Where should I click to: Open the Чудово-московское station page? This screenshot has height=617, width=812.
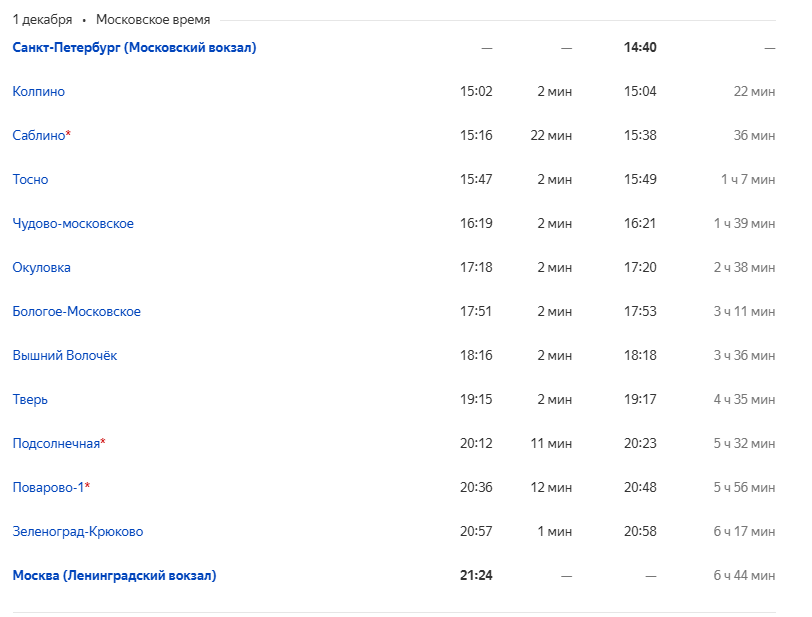point(73,223)
